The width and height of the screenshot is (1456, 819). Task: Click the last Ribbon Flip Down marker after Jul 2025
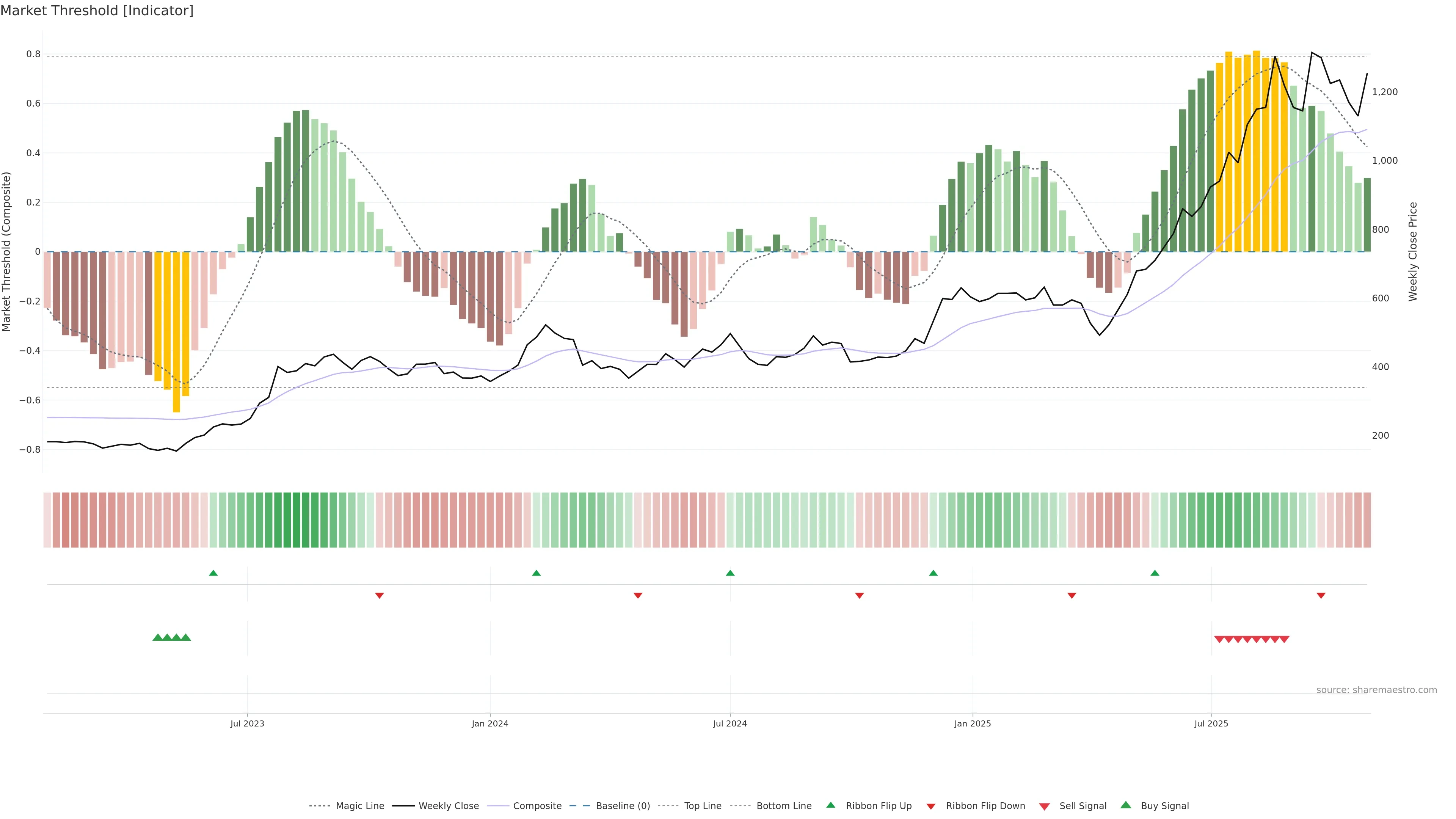click(x=1321, y=595)
